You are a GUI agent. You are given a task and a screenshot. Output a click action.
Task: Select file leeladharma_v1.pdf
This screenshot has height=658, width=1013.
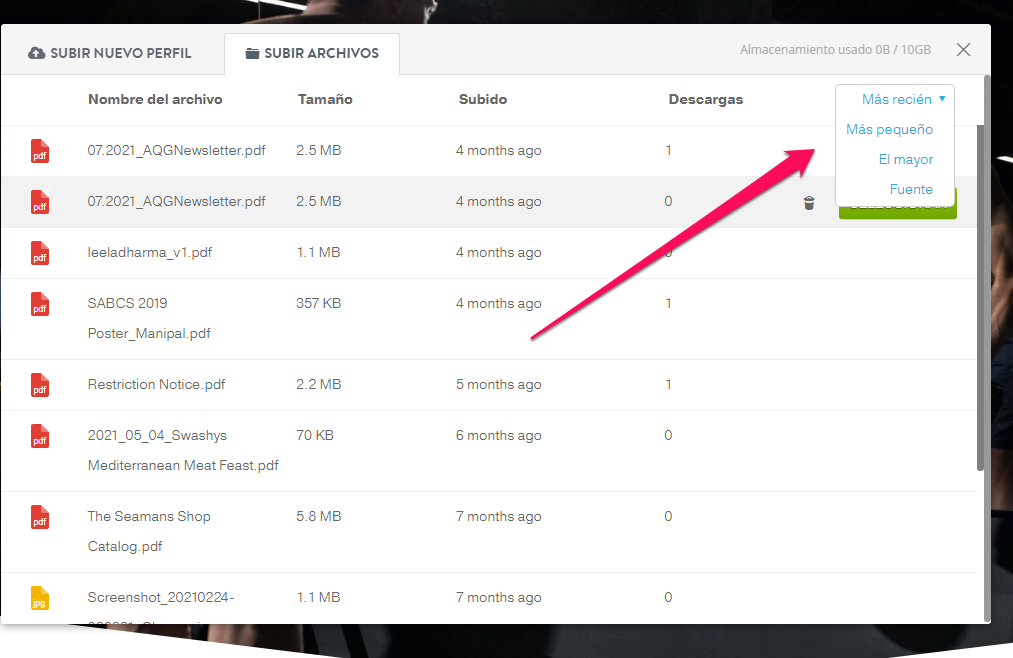pyautogui.click(x=149, y=252)
